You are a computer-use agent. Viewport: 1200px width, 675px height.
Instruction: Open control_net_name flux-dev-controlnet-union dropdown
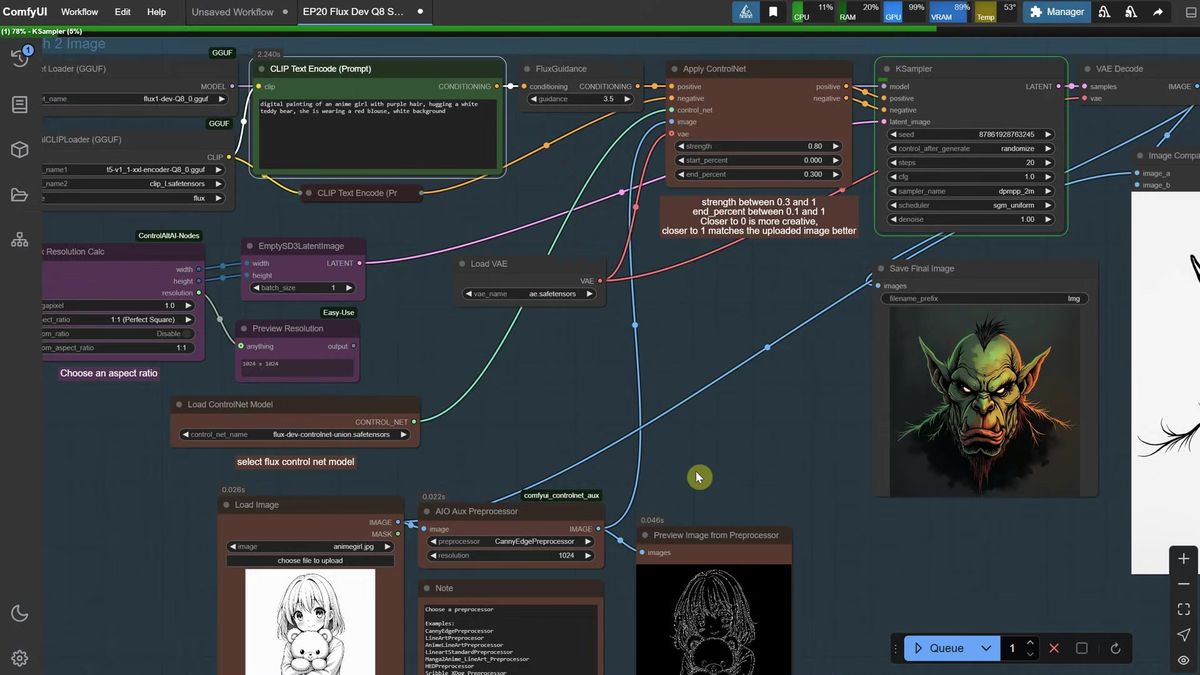[x=295, y=435]
